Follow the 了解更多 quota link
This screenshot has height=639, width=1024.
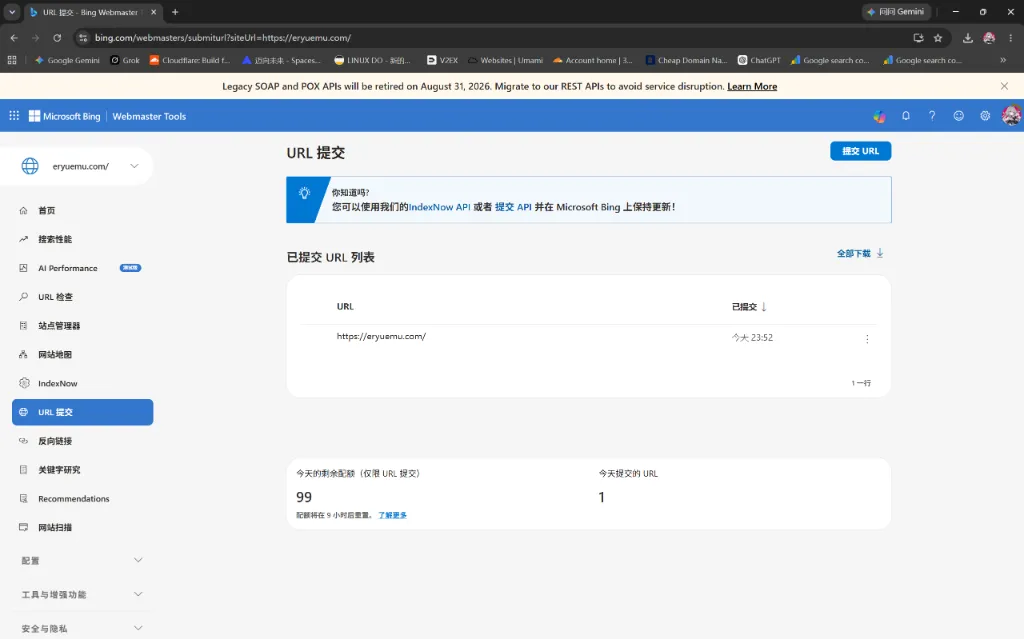[392, 516]
